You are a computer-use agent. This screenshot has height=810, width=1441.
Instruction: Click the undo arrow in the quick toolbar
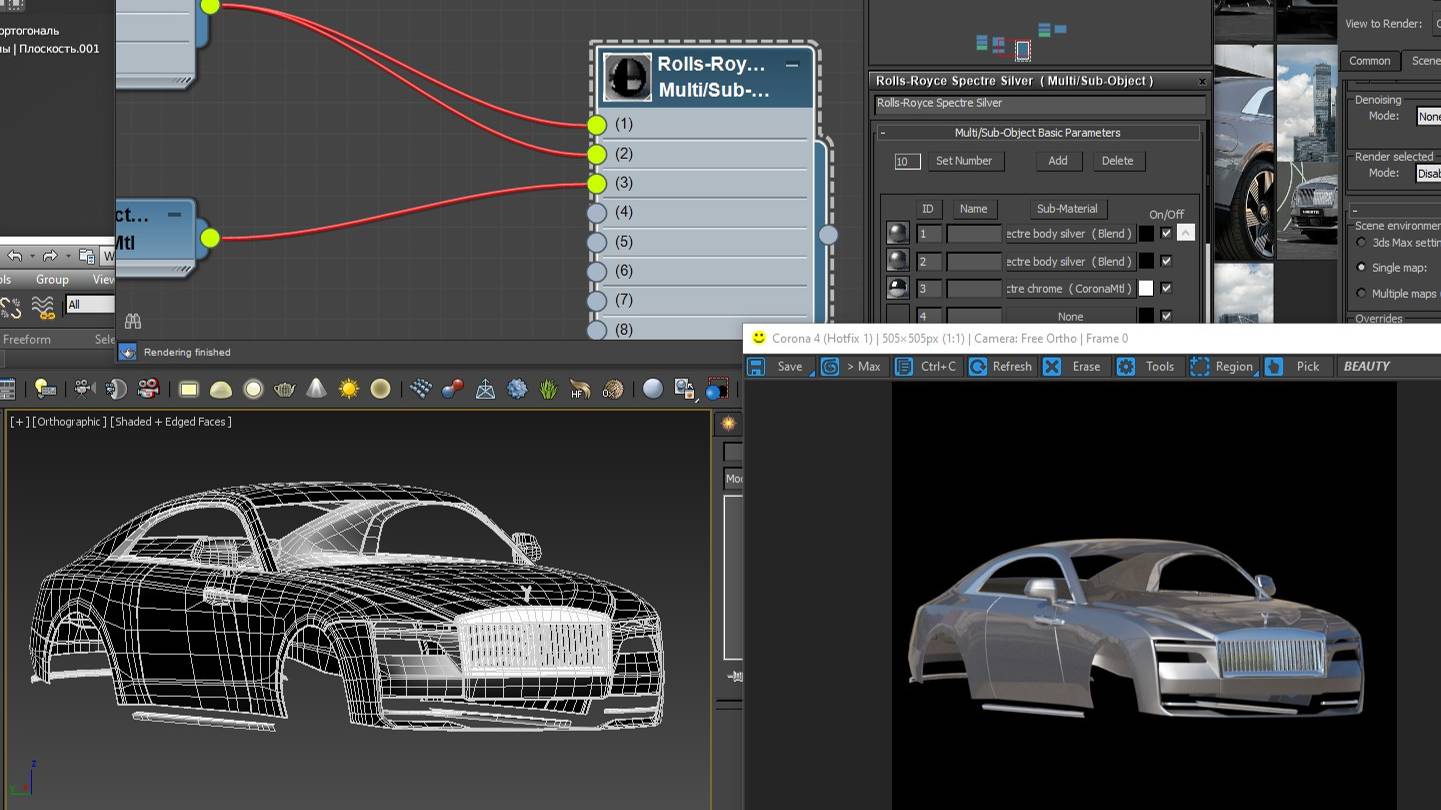point(14,257)
